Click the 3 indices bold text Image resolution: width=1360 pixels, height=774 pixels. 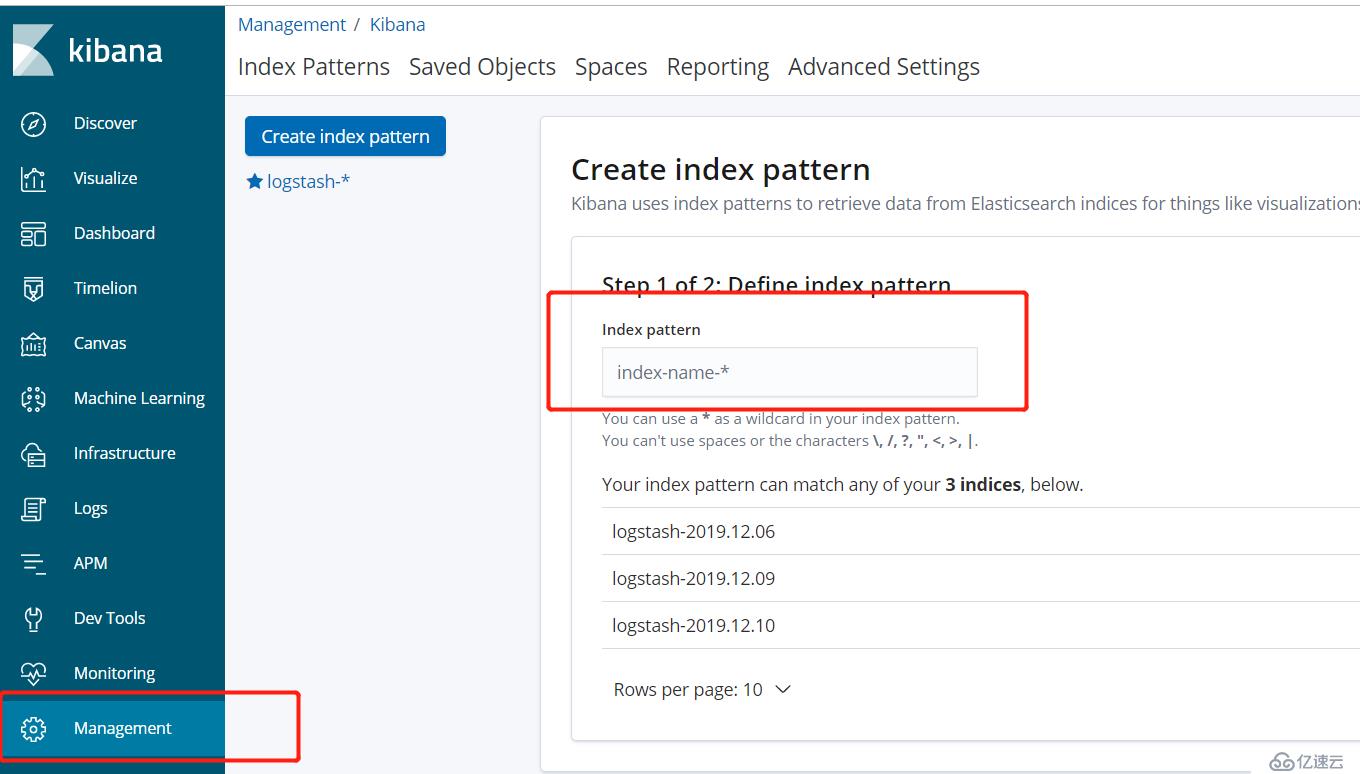click(983, 485)
